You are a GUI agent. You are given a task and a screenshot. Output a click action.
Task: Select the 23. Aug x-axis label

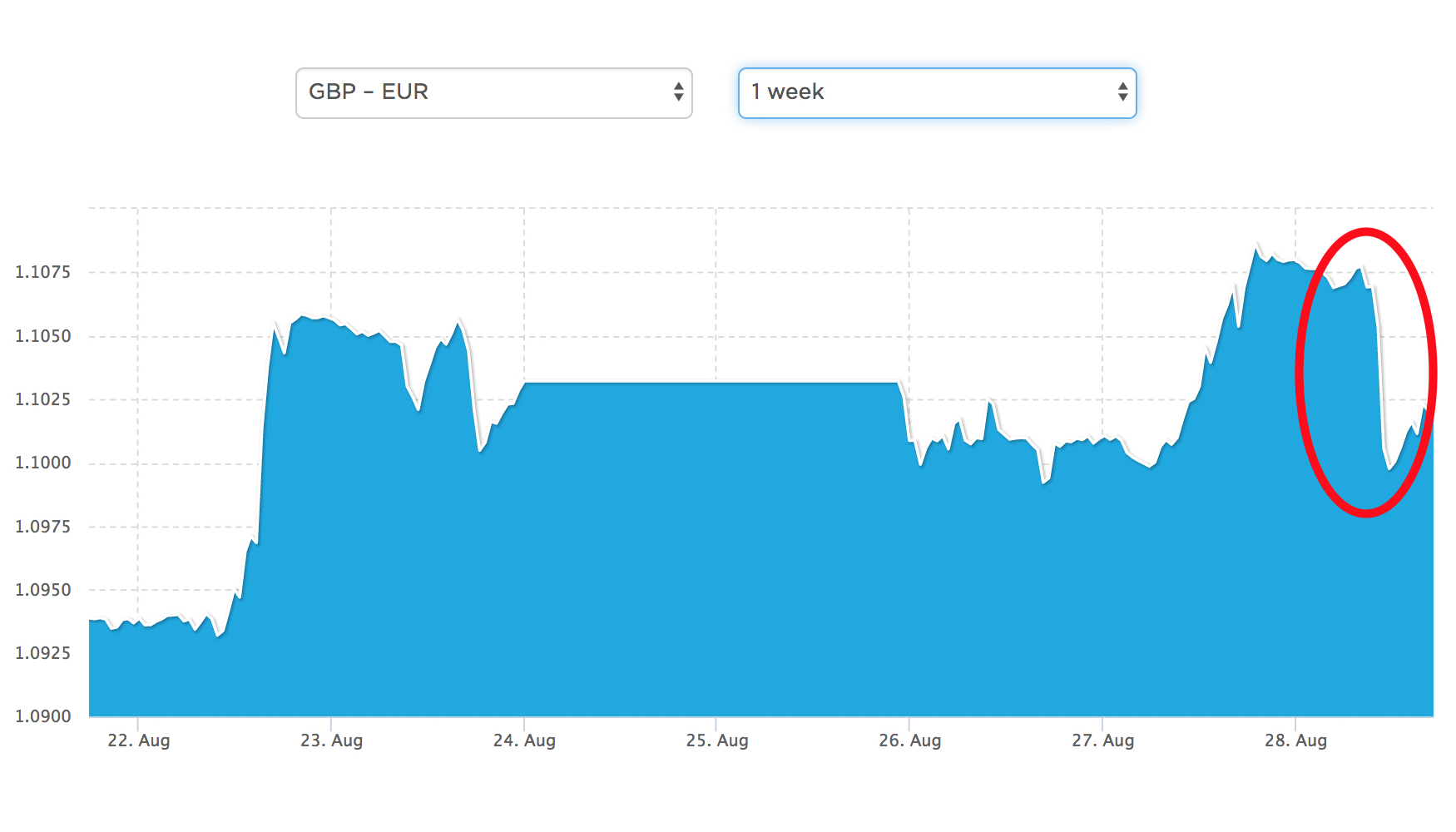click(332, 740)
